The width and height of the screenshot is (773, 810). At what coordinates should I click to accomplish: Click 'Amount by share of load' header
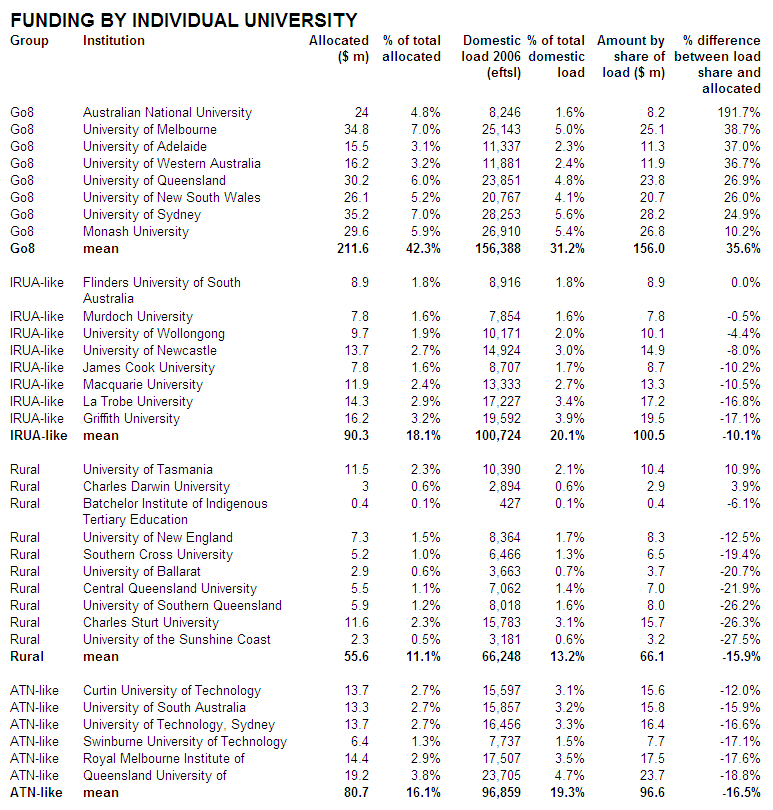(x=631, y=56)
